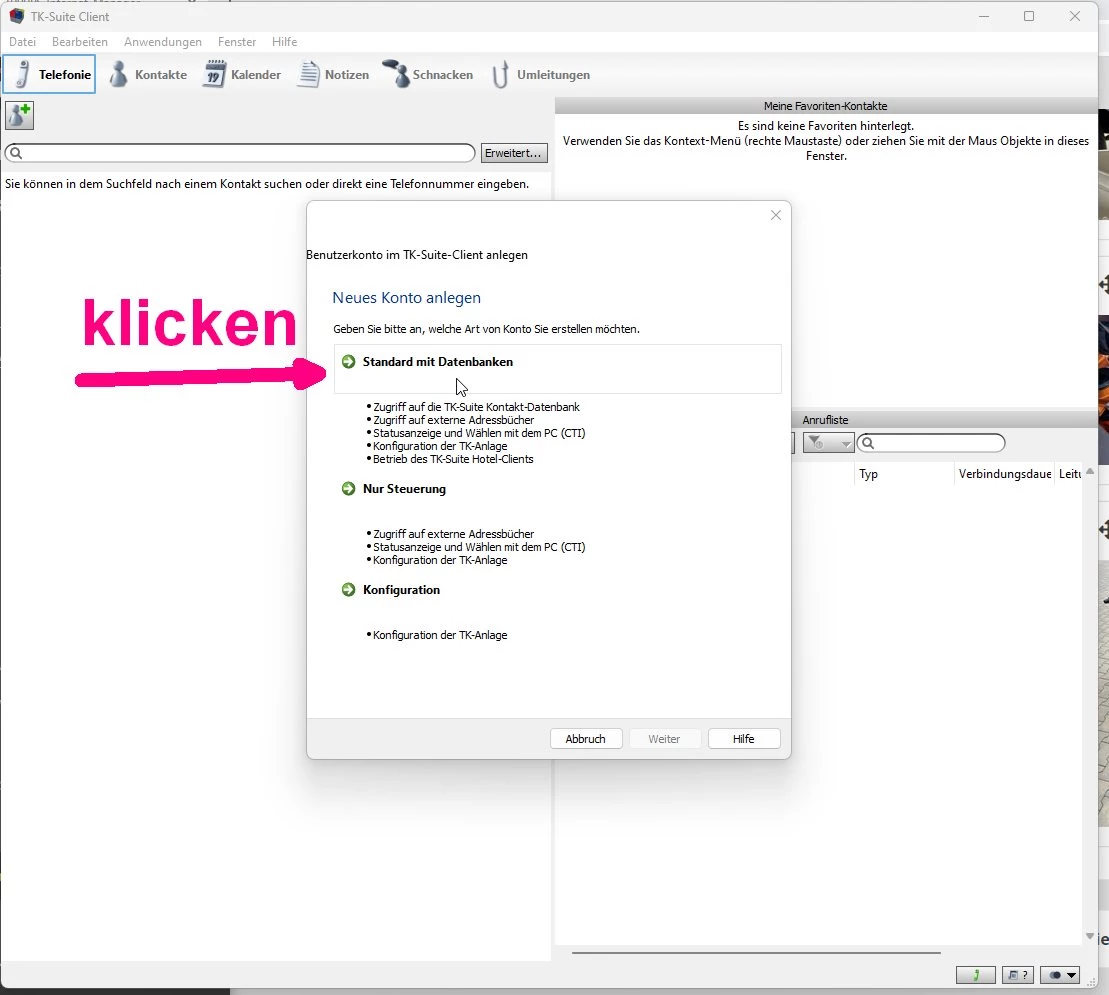
Task: Open the Bearbeiten menu
Action: click(x=80, y=42)
